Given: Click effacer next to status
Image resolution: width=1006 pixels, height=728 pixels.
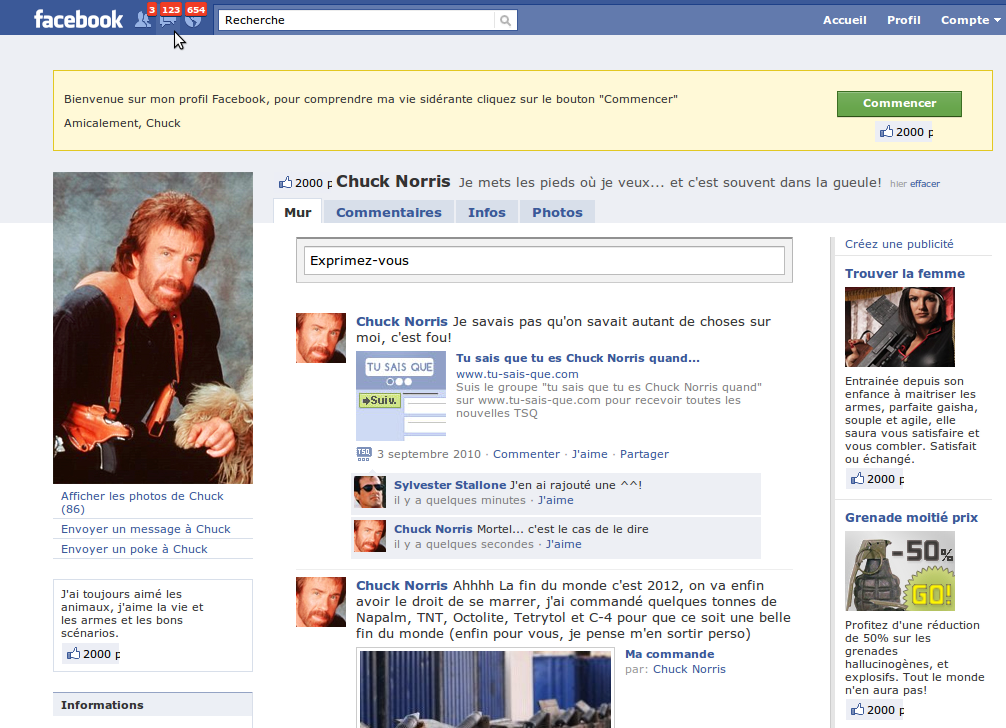Looking at the screenshot, I should coord(925,184).
